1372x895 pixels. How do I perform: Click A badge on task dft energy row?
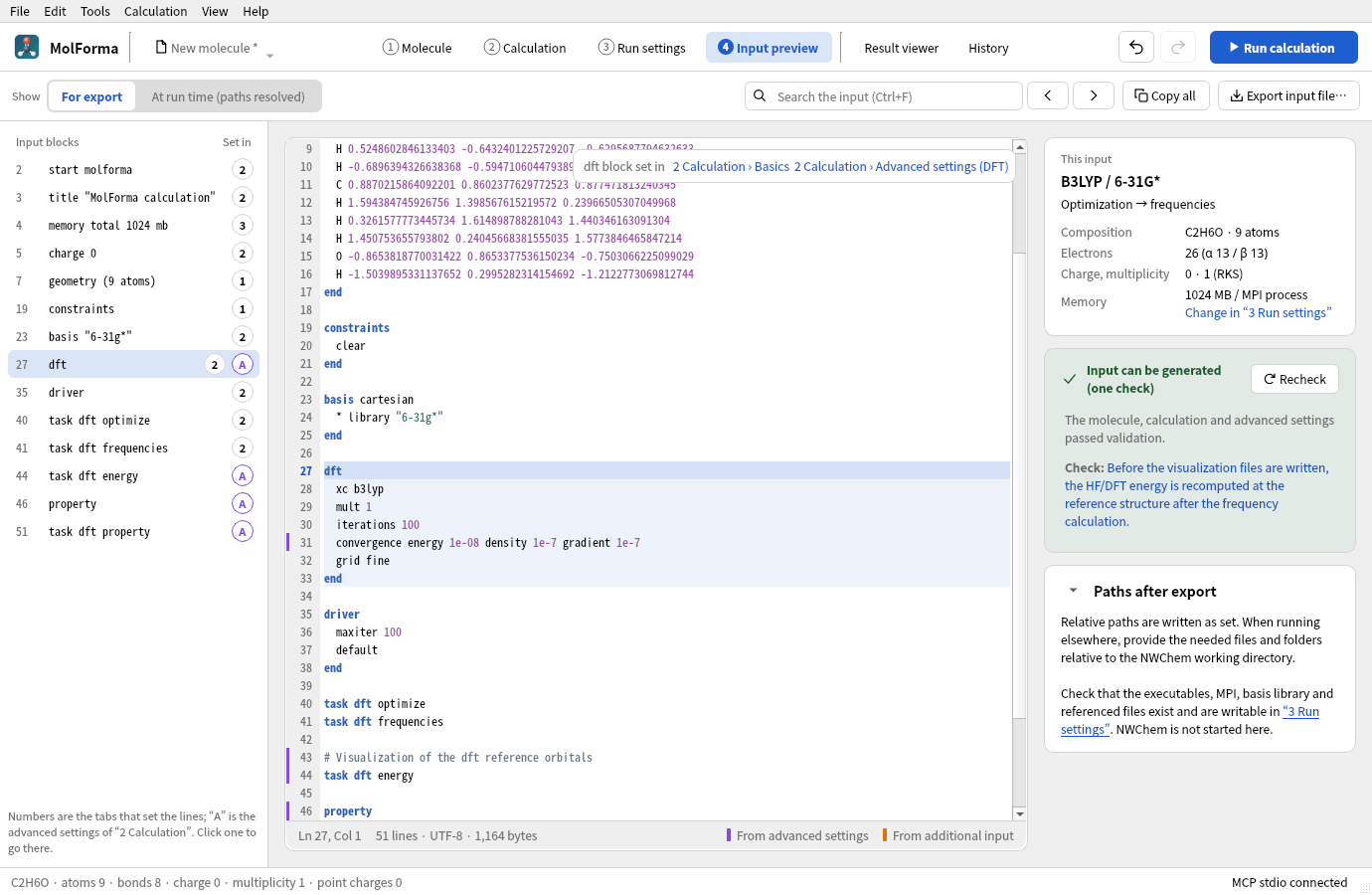click(x=243, y=476)
